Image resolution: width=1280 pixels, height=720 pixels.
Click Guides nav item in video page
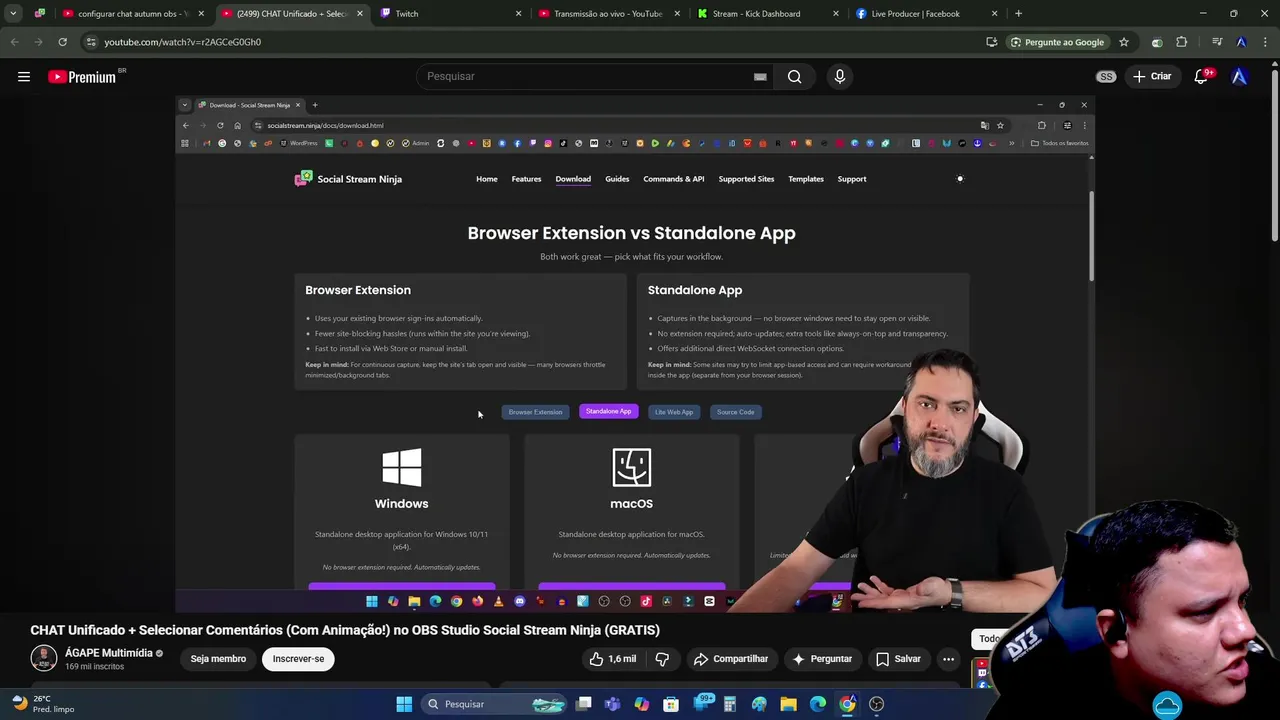(617, 179)
